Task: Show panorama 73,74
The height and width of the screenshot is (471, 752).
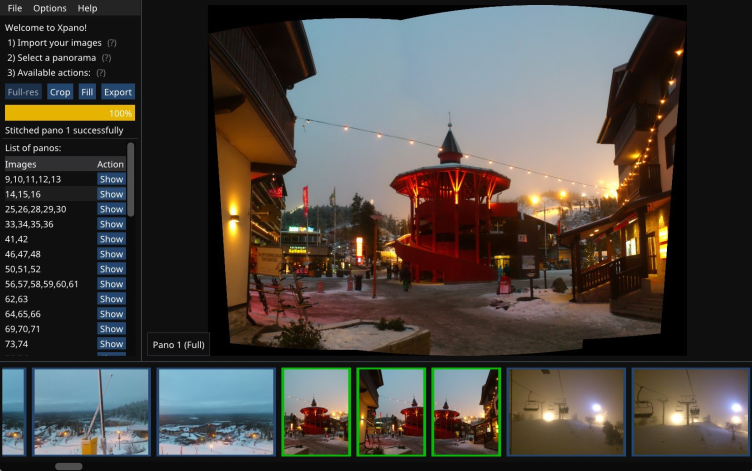Action: [x=111, y=344]
